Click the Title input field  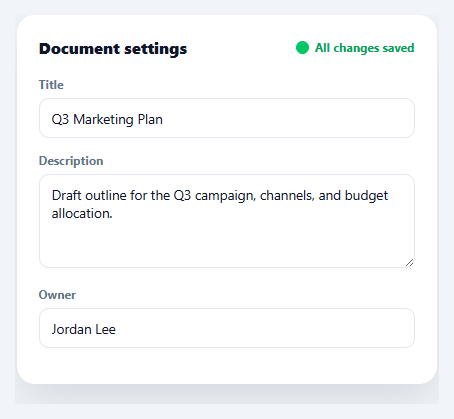point(227,118)
